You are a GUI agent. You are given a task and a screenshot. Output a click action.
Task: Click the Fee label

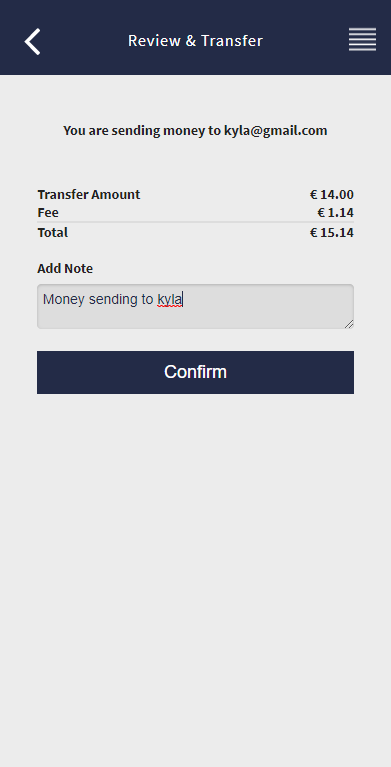click(48, 213)
